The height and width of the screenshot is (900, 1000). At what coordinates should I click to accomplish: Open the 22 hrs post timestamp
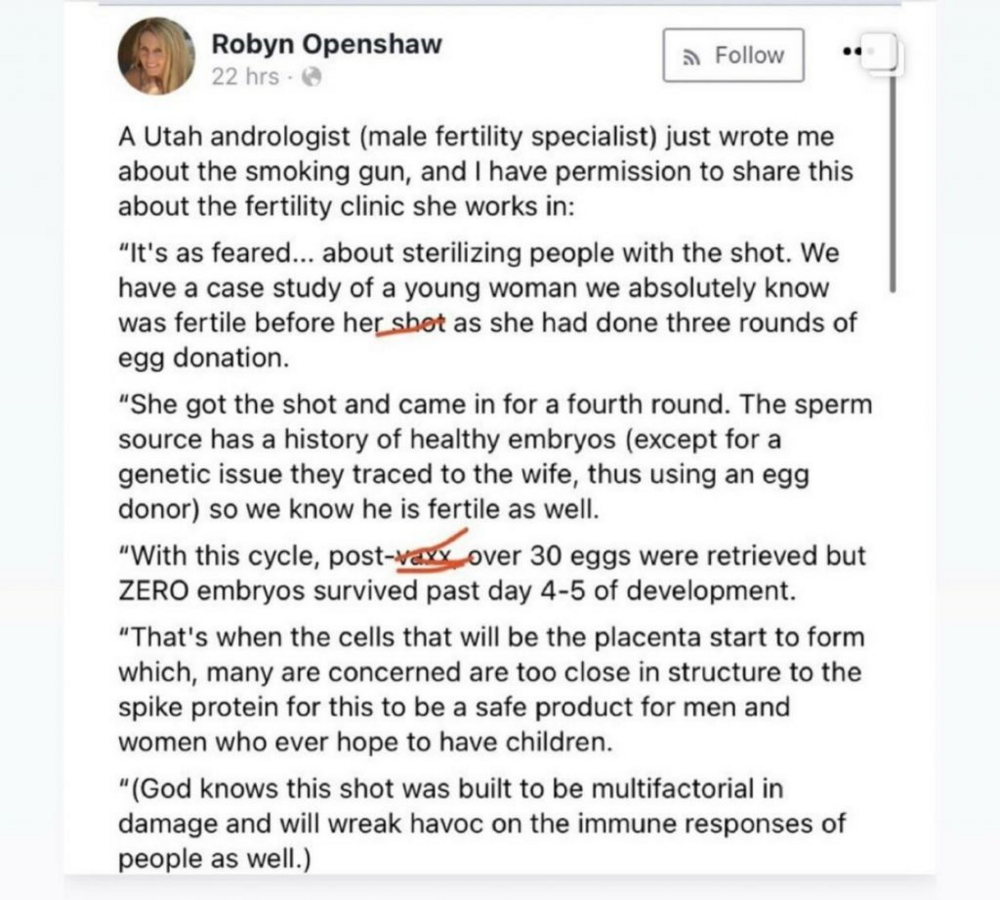245,77
